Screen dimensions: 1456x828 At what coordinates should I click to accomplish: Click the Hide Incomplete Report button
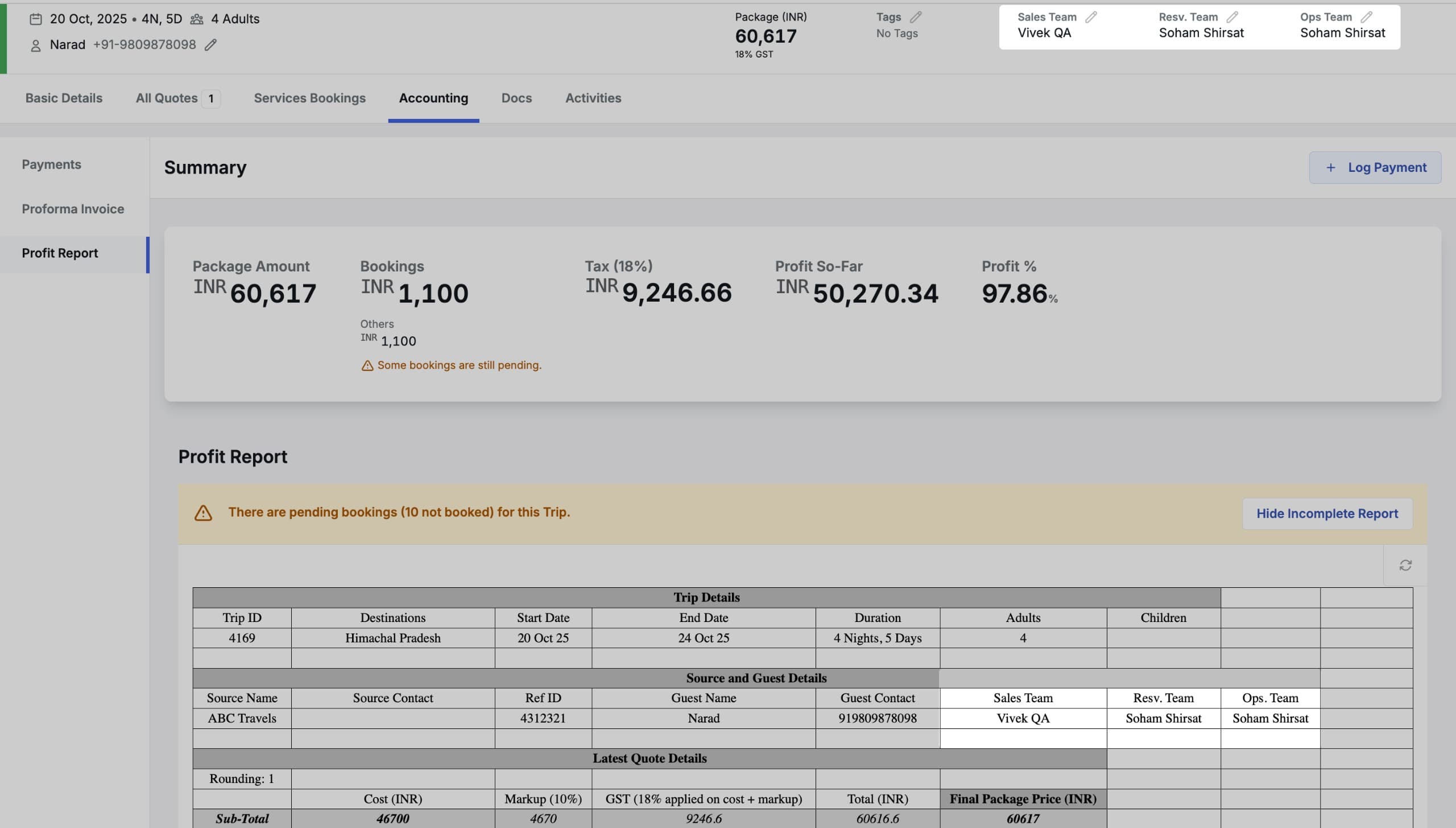[1327, 513]
